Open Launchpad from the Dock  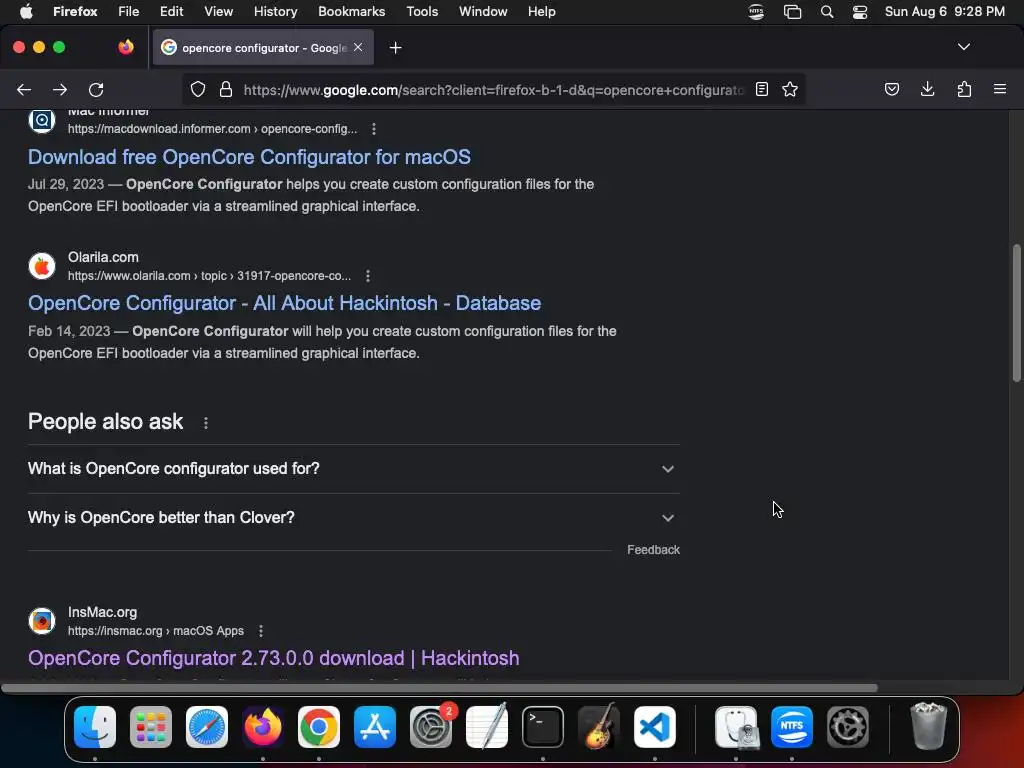point(151,726)
